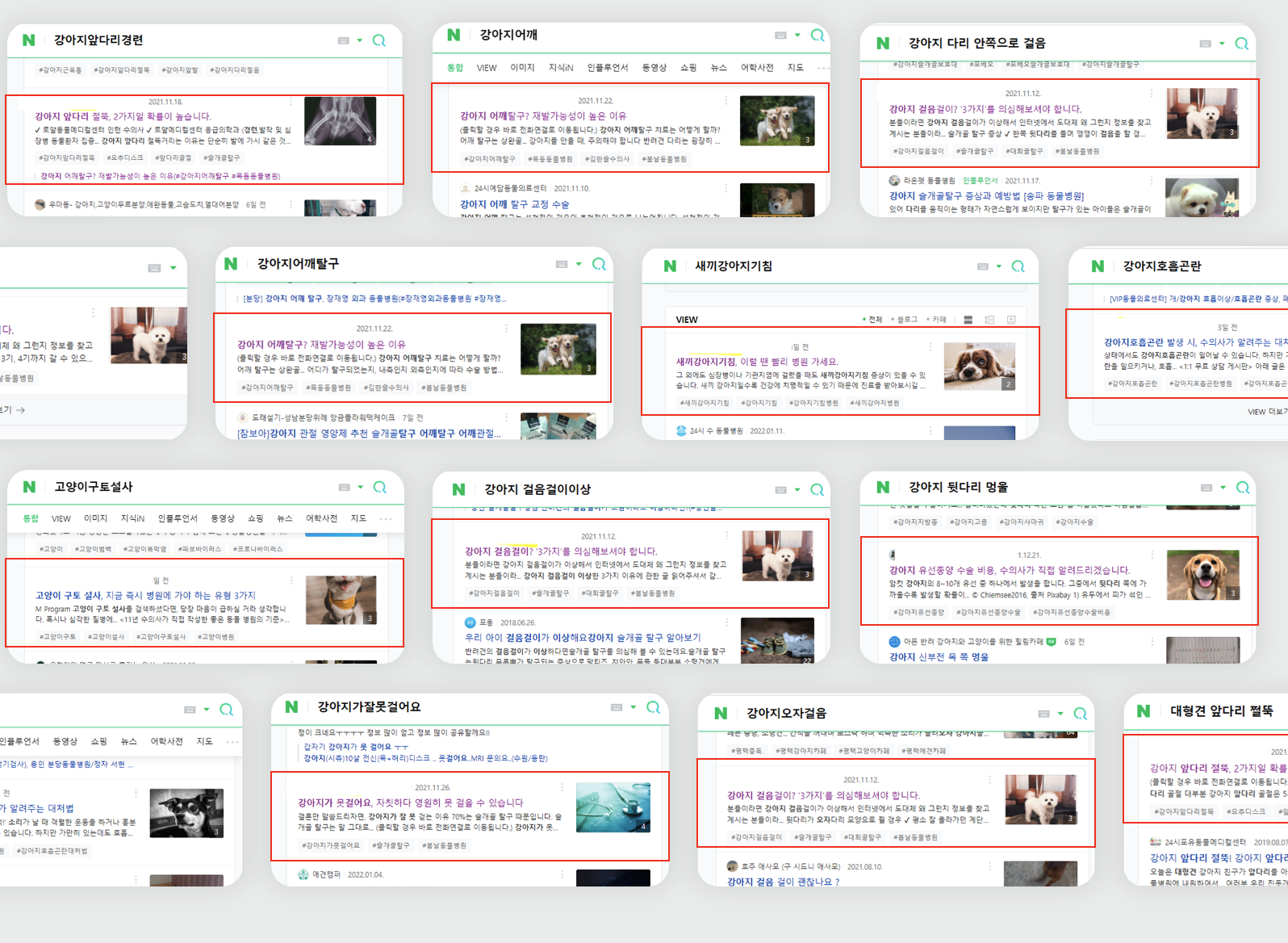Open the virtual keyboard in 강아지어깨 card

pyautogui.click(x=780, y=36)
